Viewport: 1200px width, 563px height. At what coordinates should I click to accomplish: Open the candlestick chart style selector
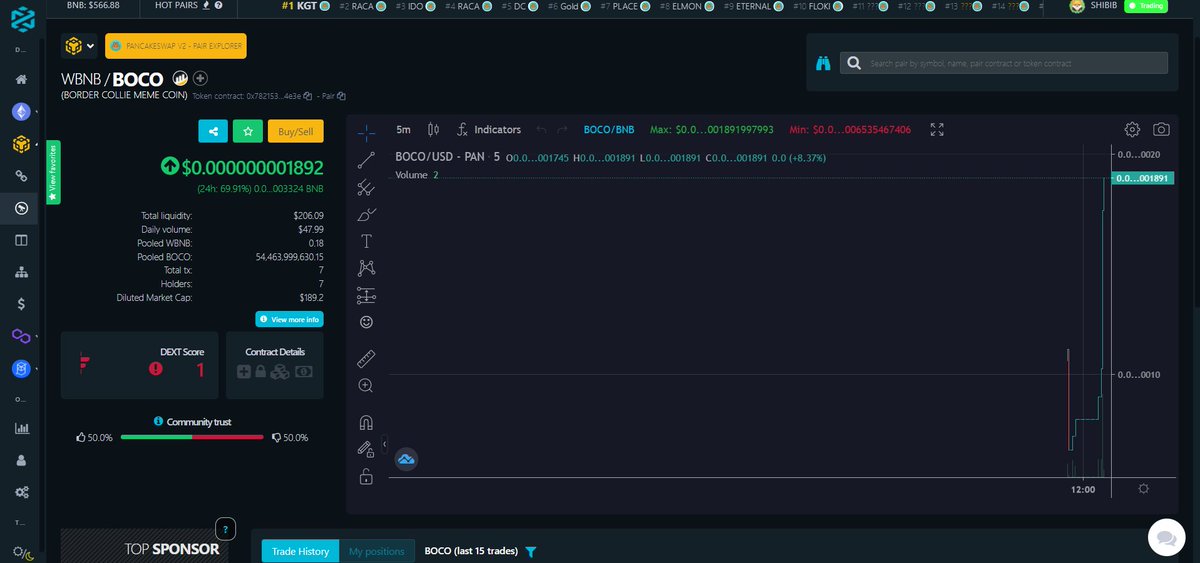(433, 129)
